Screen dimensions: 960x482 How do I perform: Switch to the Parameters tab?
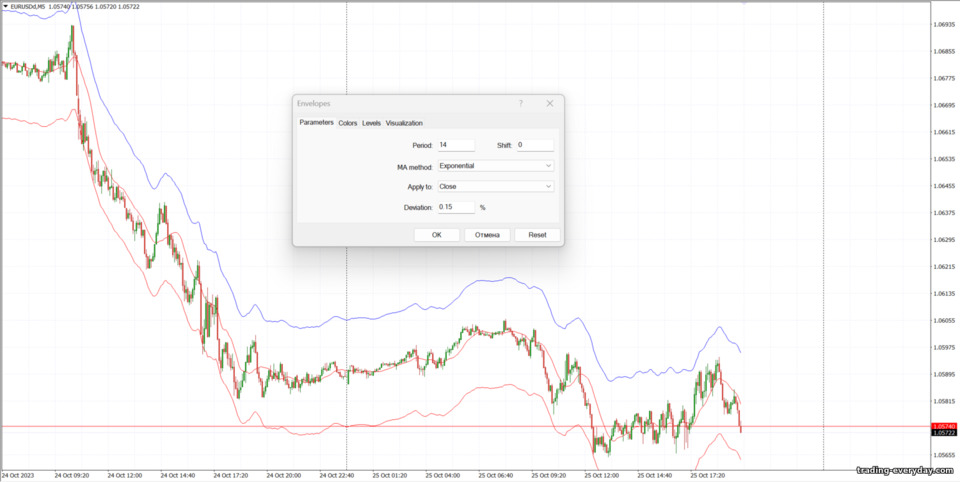pyautogui.click(x=317, y=122)
